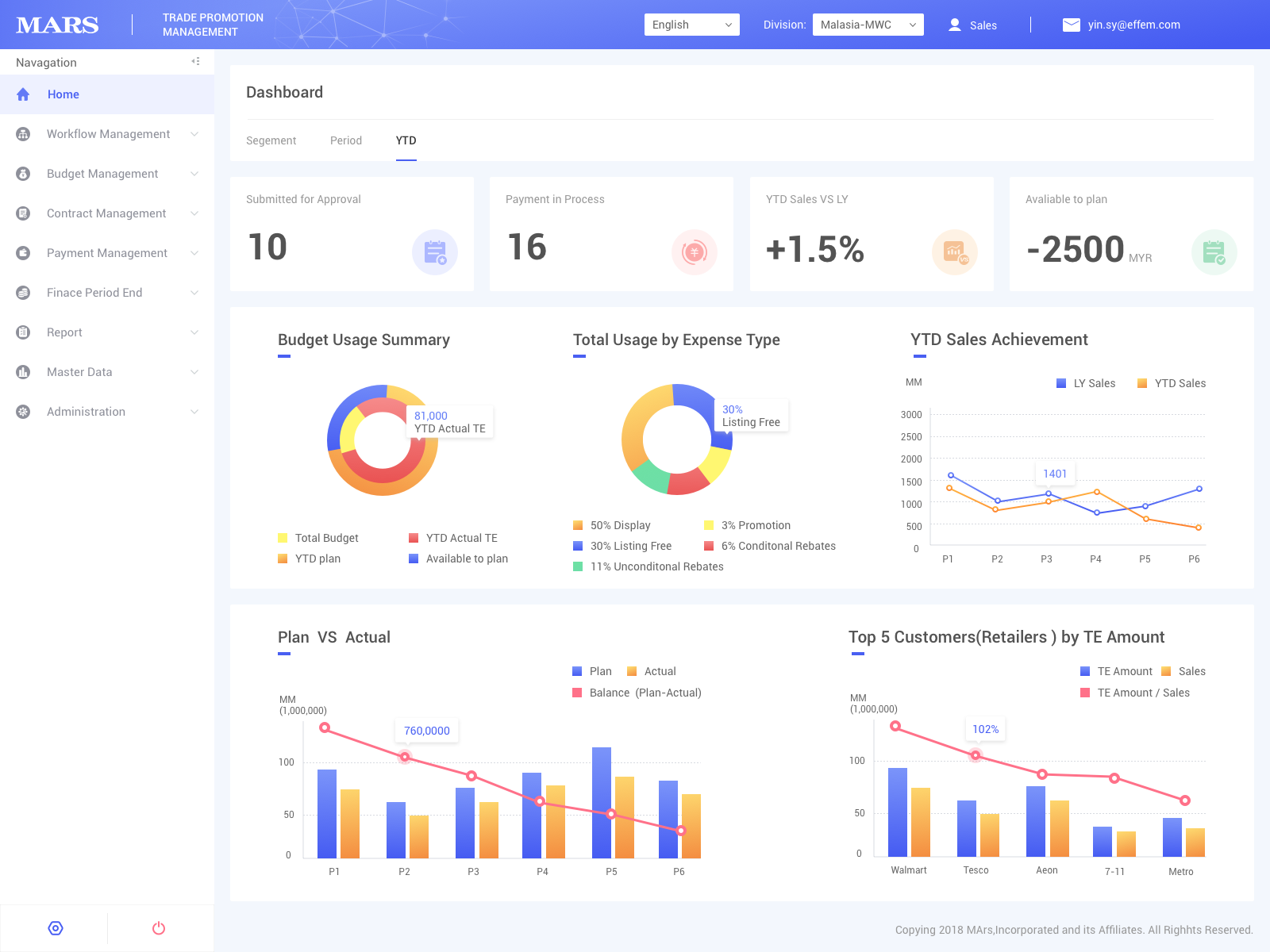Open Contract Management menu item

pyautogui.click(x=107, y=213)
